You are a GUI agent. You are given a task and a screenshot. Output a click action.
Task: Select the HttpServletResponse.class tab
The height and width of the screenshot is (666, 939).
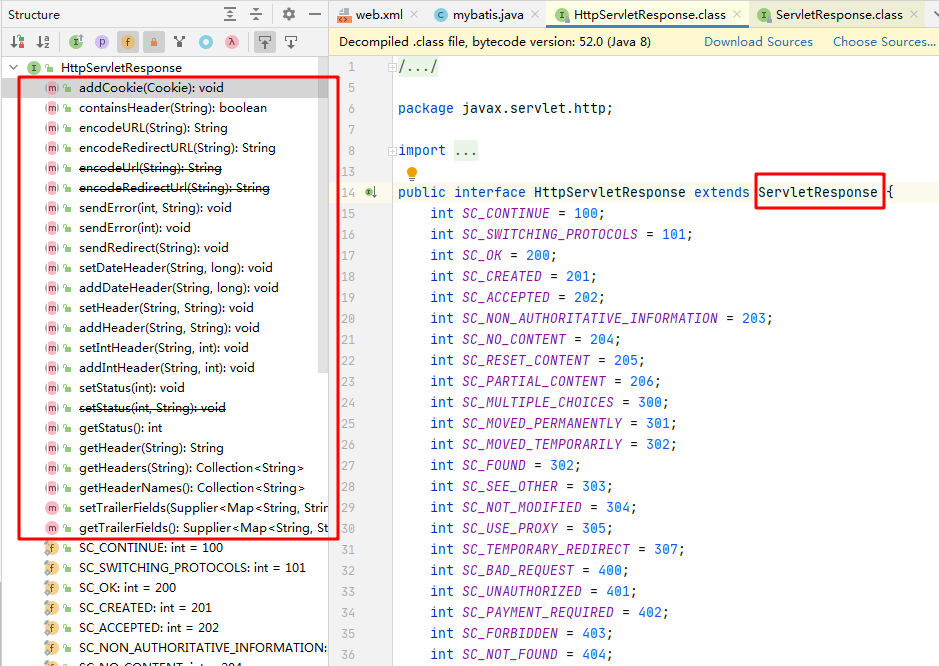pos(649,14)
